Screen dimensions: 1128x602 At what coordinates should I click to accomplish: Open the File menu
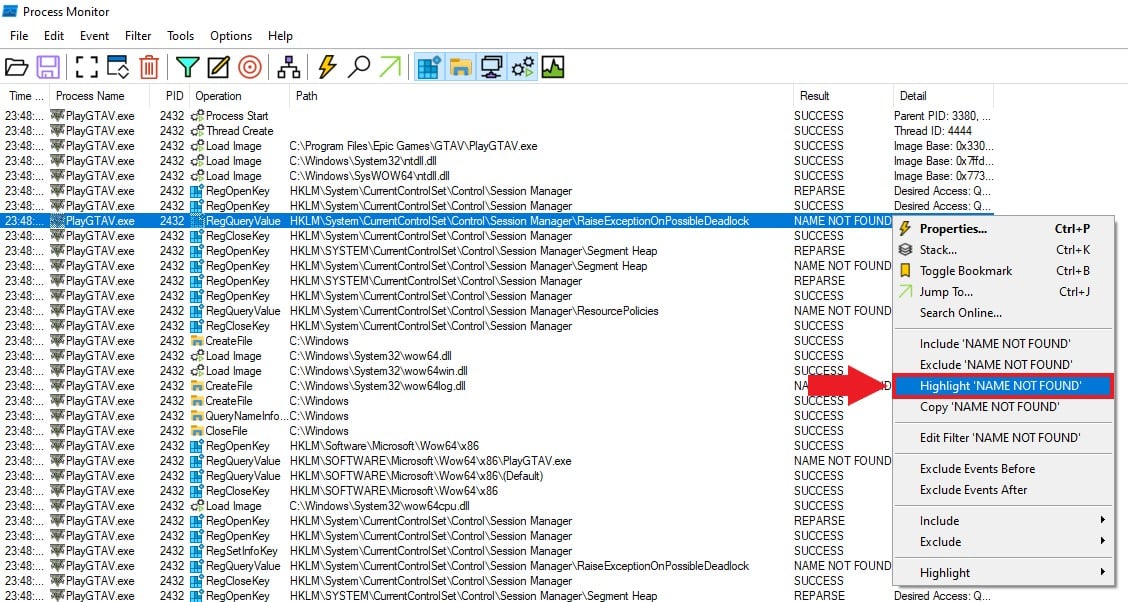(19, 36)
